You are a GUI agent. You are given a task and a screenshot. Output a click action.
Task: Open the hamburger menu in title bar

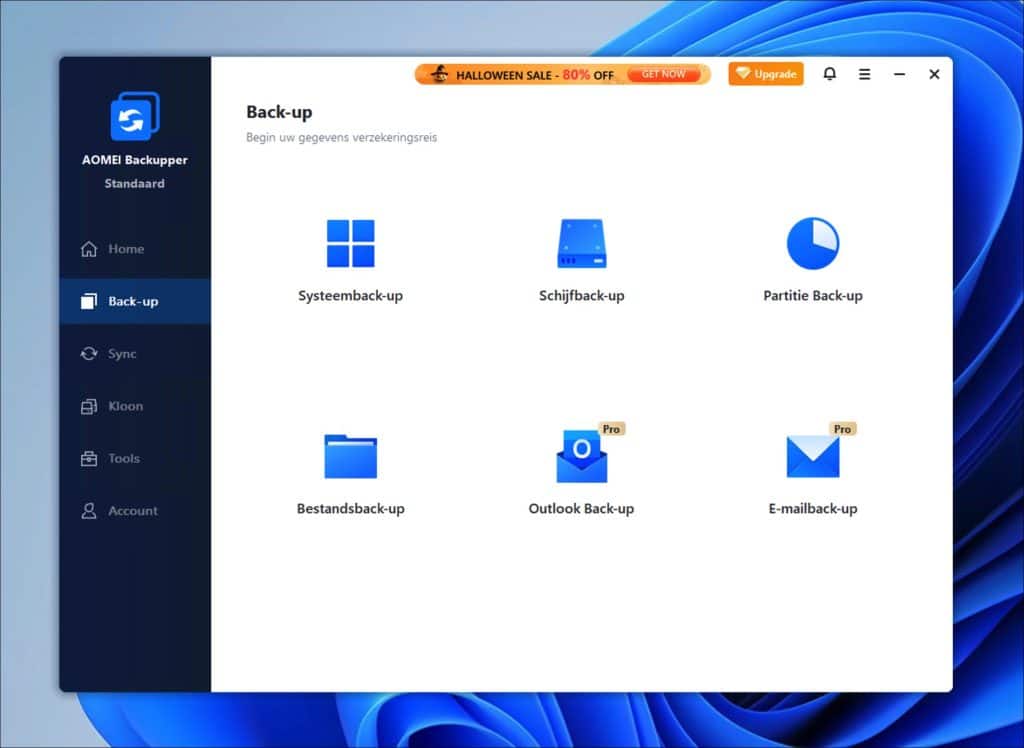coord(864,74)
